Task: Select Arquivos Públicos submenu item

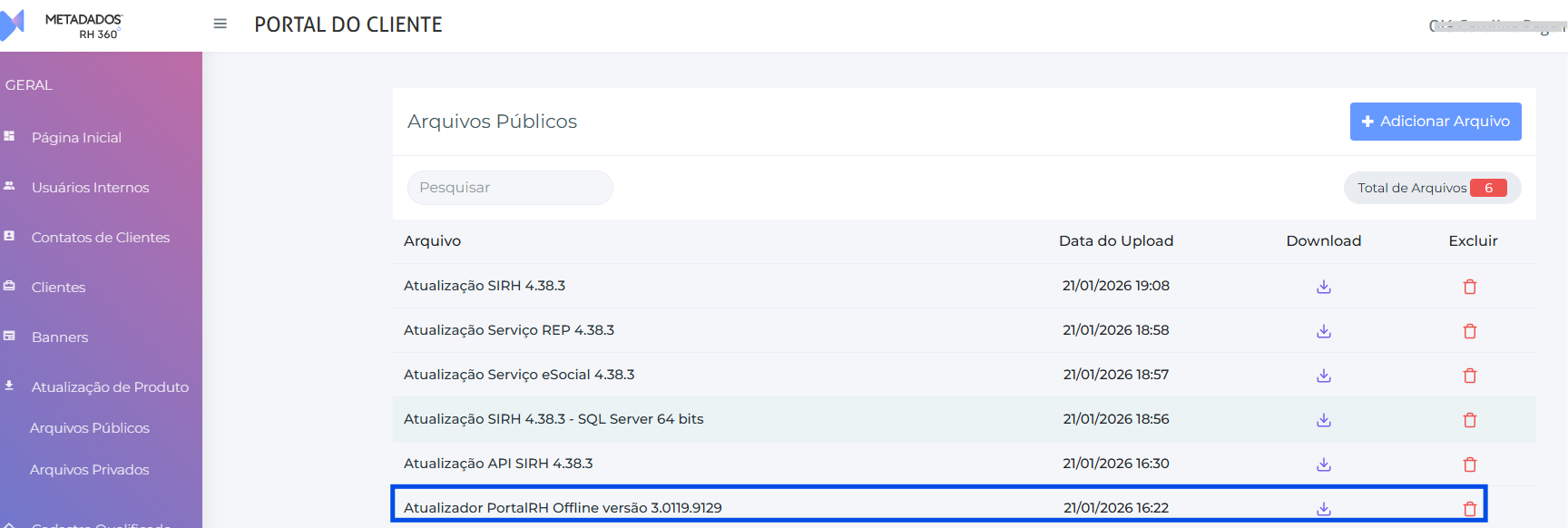Action: [89, 428]
